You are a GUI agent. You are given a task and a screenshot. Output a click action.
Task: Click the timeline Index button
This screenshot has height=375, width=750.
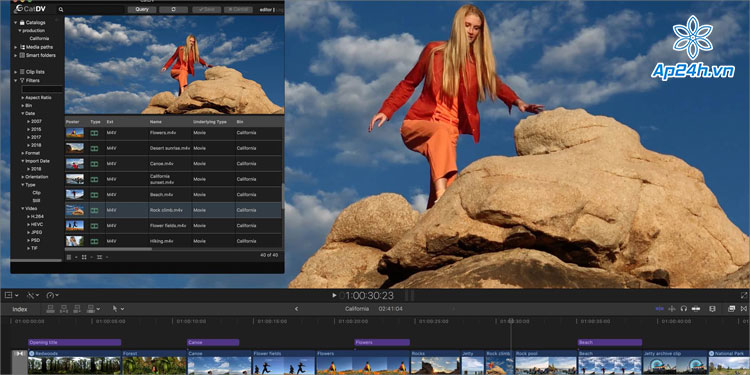pos(20,309)
